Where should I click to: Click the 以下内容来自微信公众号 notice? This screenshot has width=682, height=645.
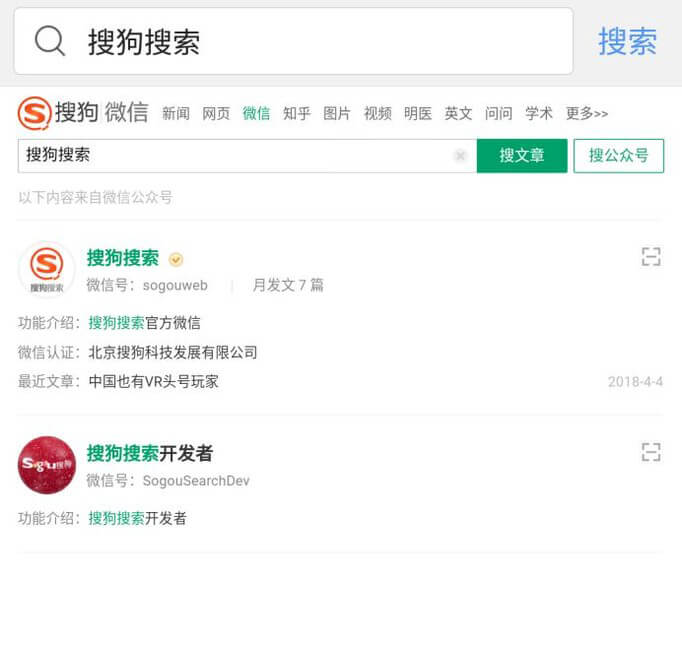coord(96,197)
